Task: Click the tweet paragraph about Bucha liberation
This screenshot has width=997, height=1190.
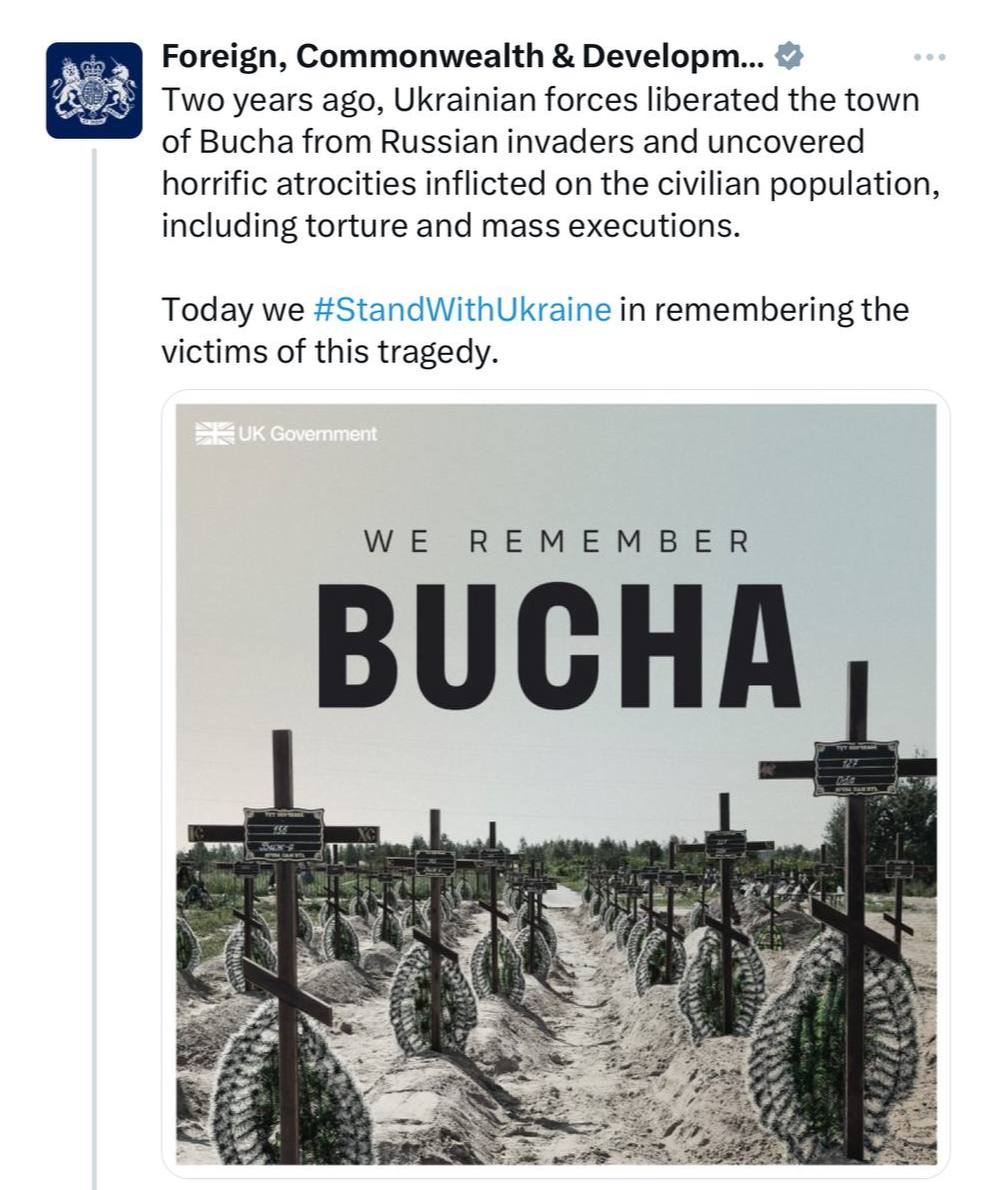Action: coord(550,163)
